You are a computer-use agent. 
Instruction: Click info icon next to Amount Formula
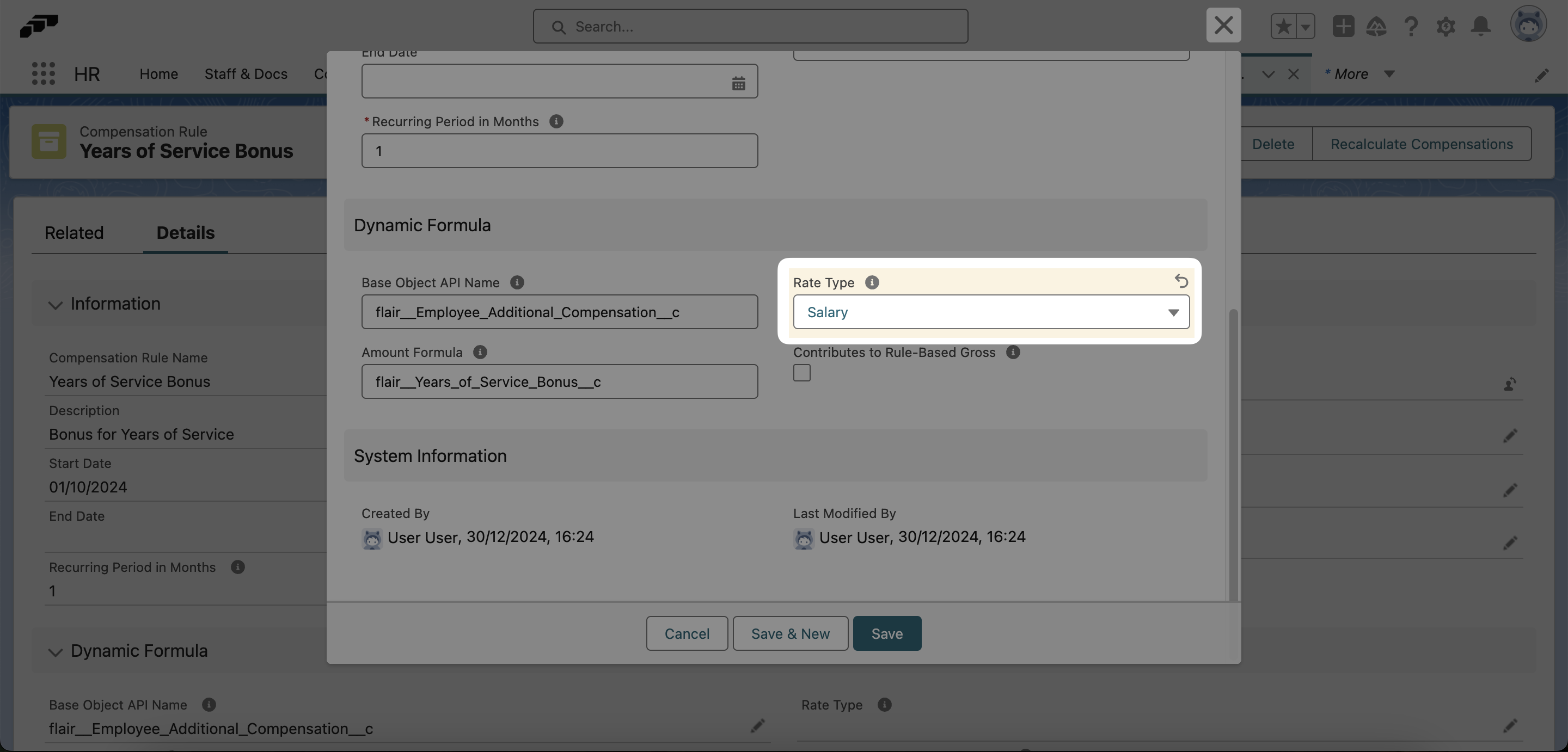tap(480, 352)
